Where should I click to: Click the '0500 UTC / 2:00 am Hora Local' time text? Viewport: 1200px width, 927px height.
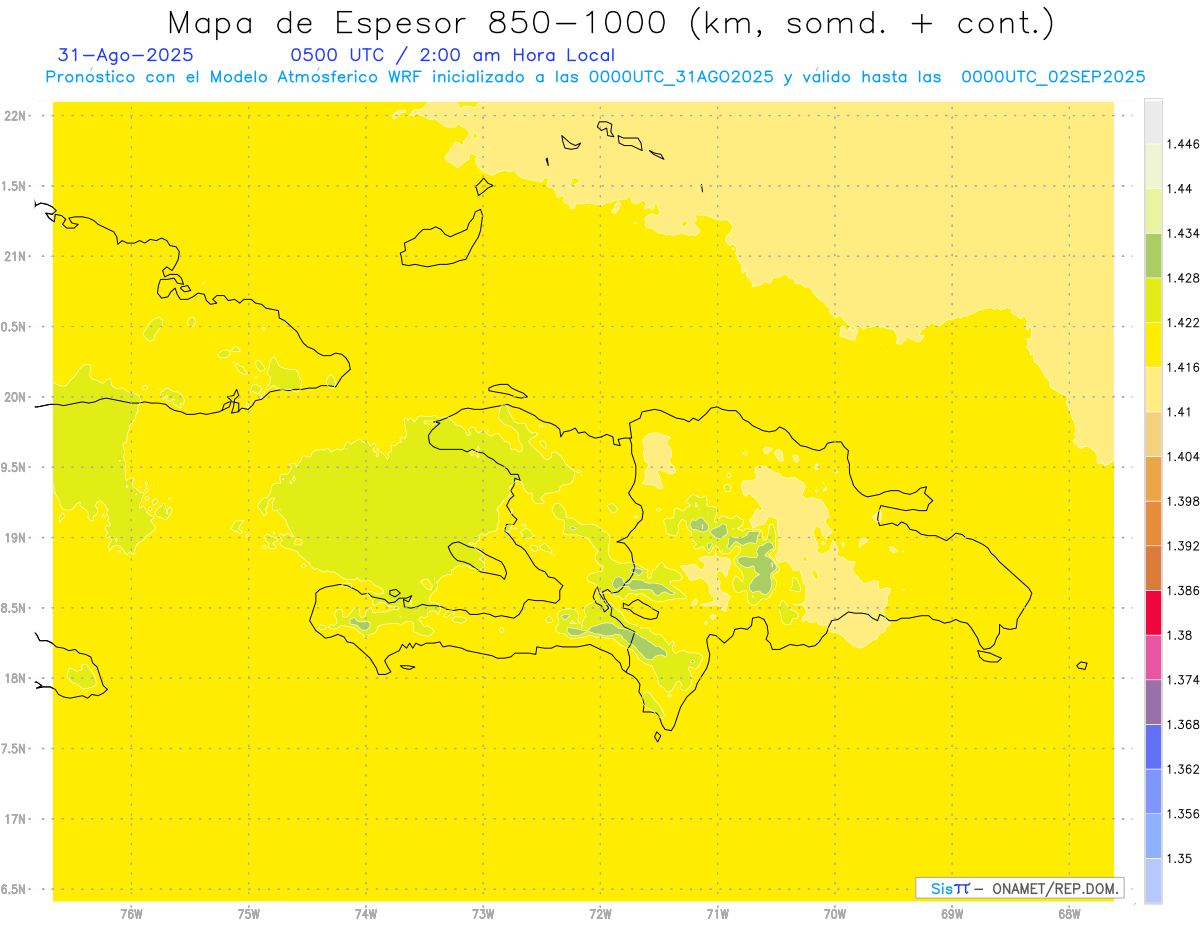pos(453,55)
